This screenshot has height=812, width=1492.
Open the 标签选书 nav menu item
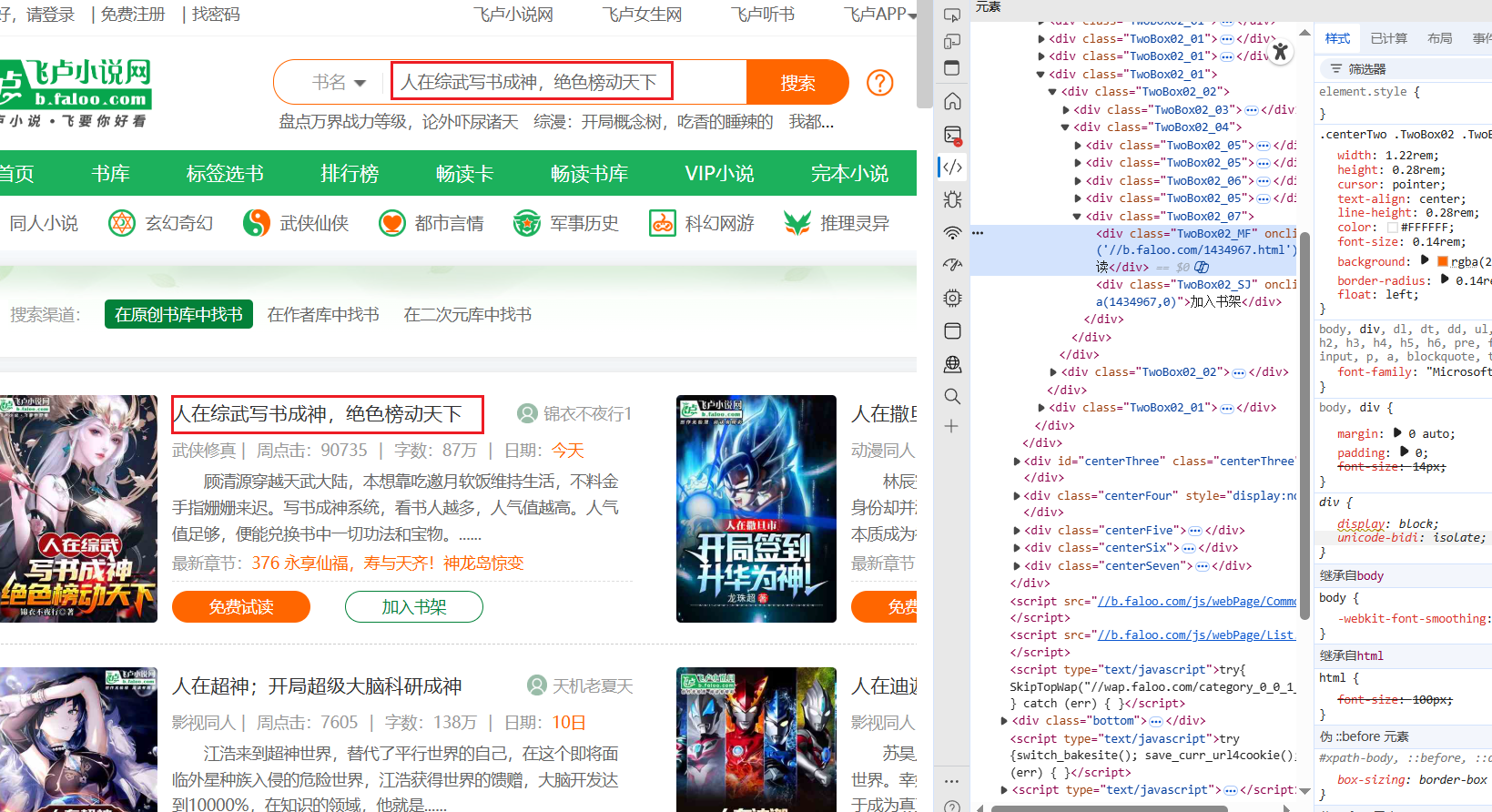coord(225,173)
